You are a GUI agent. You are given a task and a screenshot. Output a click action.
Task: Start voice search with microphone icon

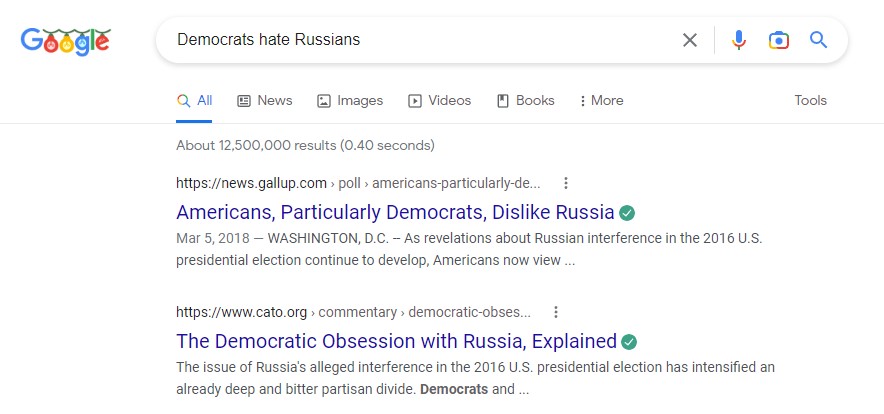739,40
